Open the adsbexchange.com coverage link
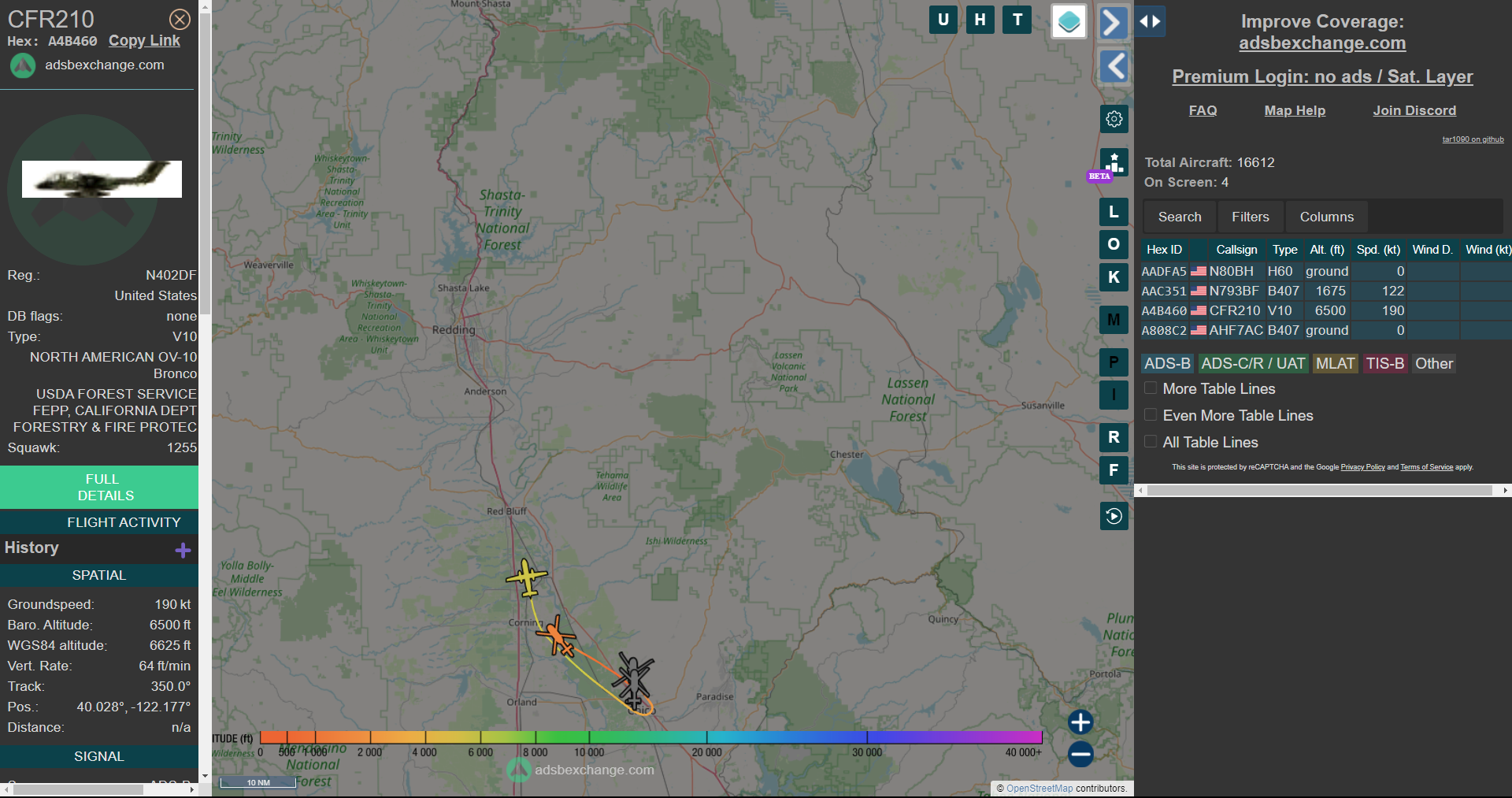This screenshot has width=1512, height=798. coord(1322,43)
